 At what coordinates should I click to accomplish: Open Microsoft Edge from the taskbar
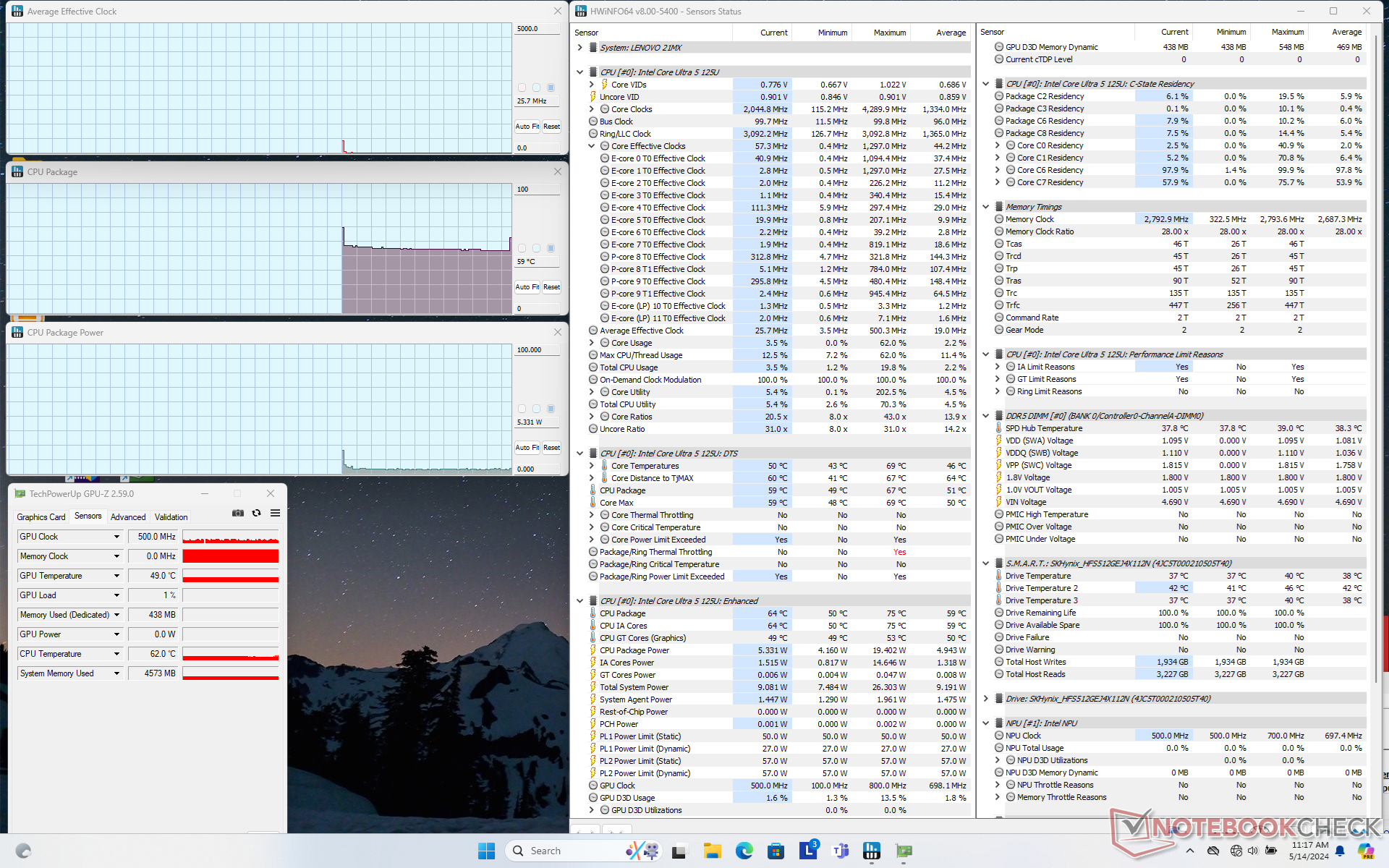pyautogui.click(x=744, y=851)
